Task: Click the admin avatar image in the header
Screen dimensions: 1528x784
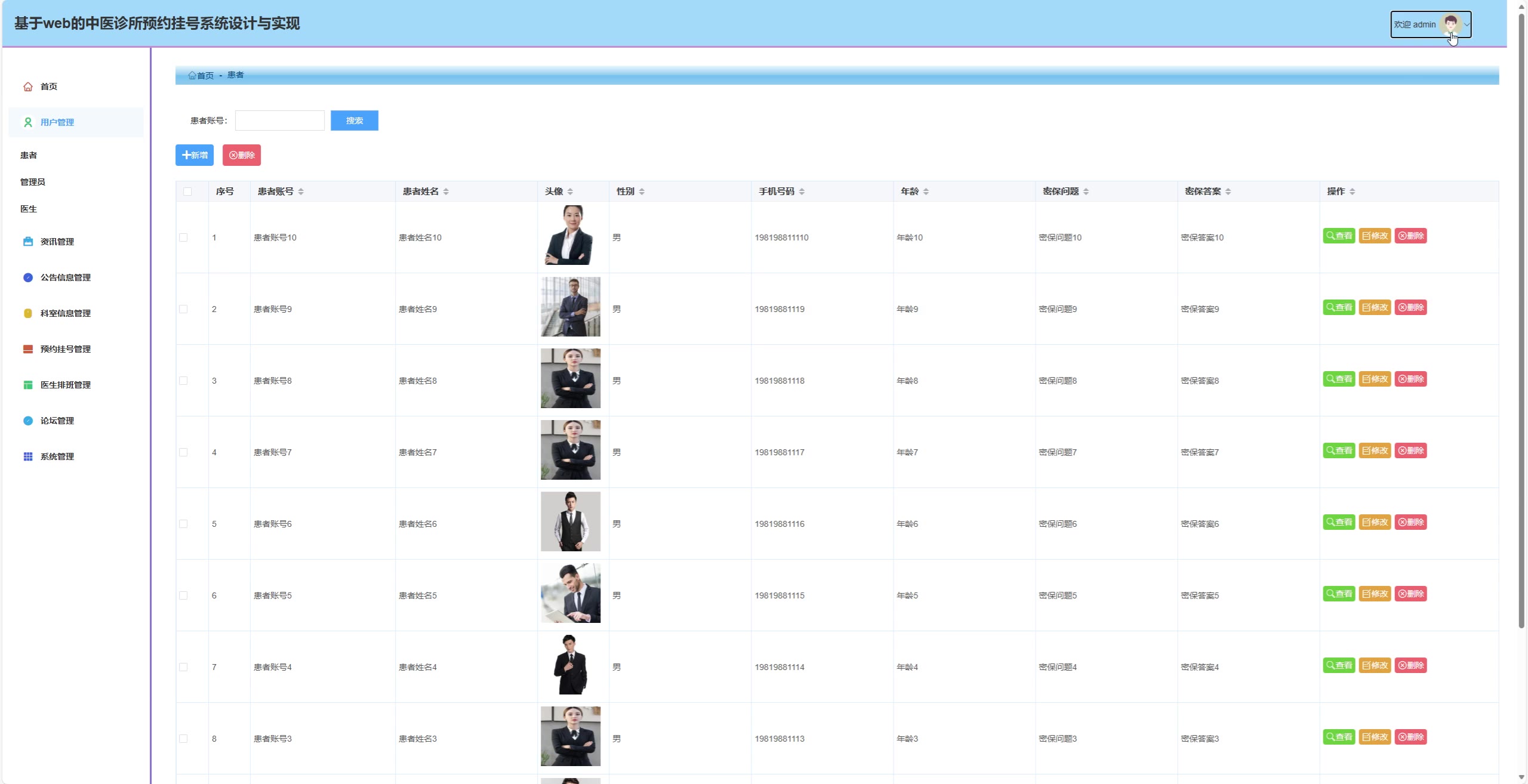Action: point(1450,24)
